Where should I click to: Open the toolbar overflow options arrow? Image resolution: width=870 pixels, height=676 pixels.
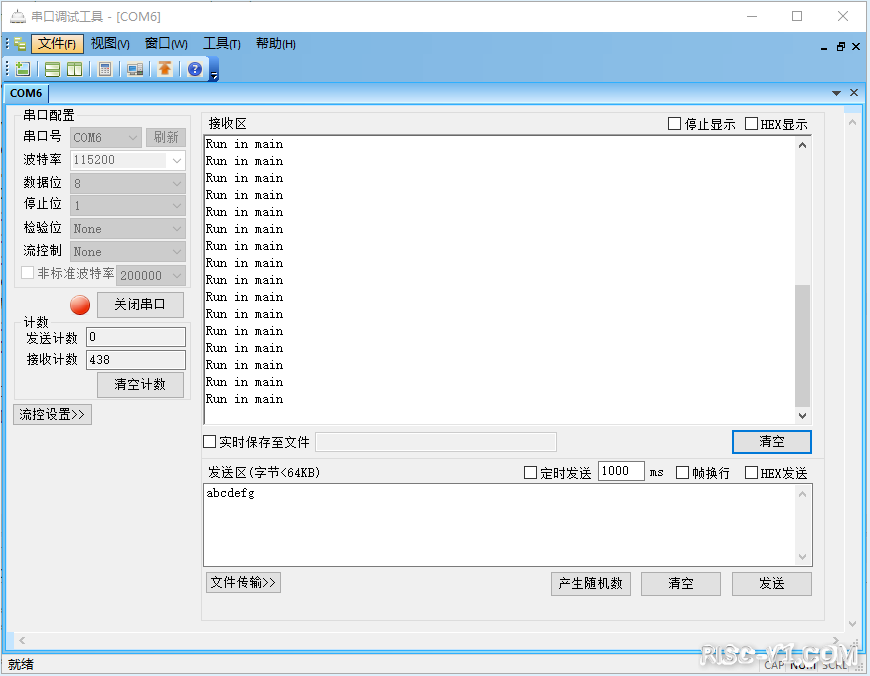coord(214,73)
